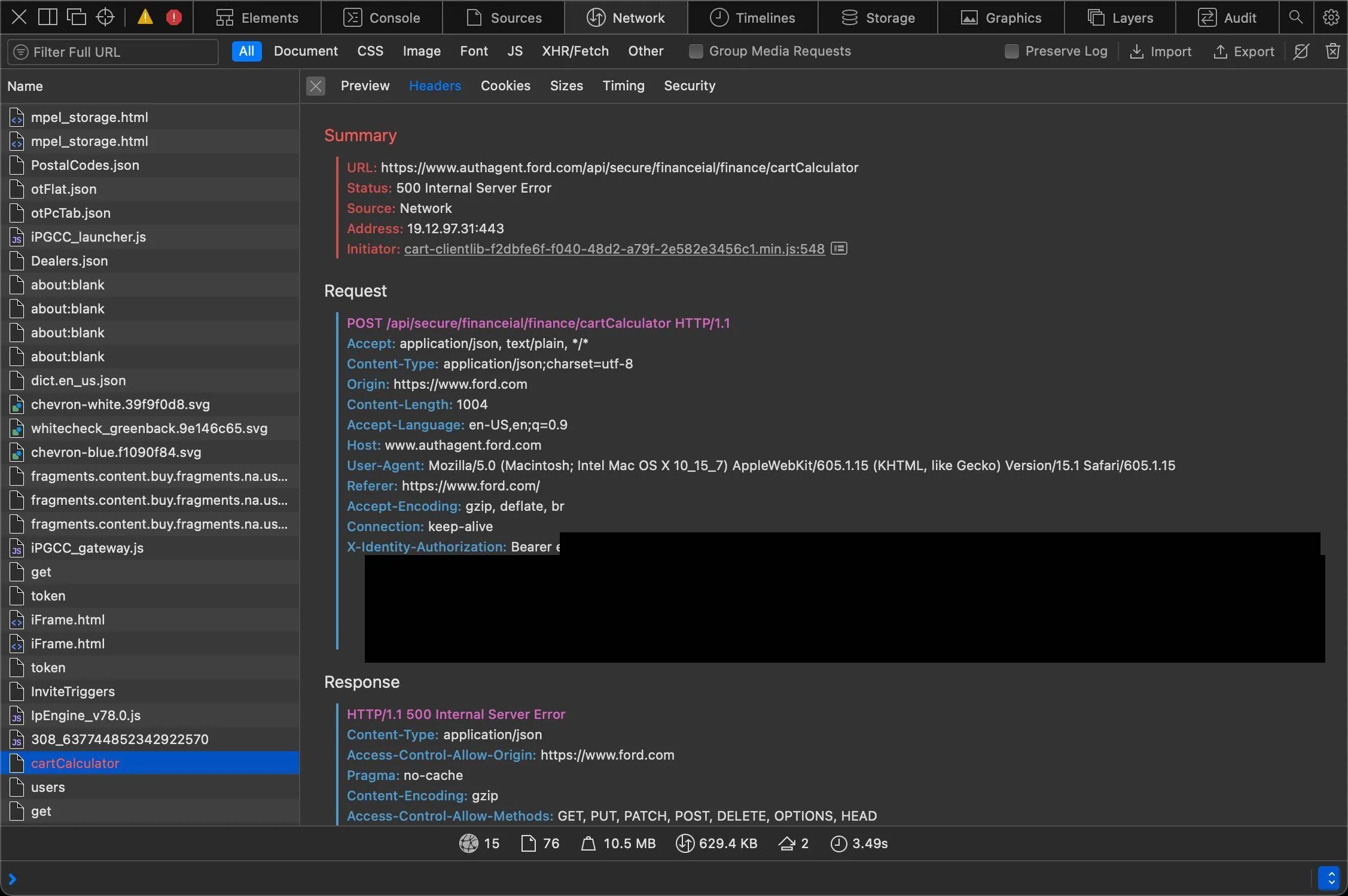The height and width of the screenshot is (896, 1348).
Task: Select the PostalCodes.json request
Action: pyautogui.click(x=150, y=165)
